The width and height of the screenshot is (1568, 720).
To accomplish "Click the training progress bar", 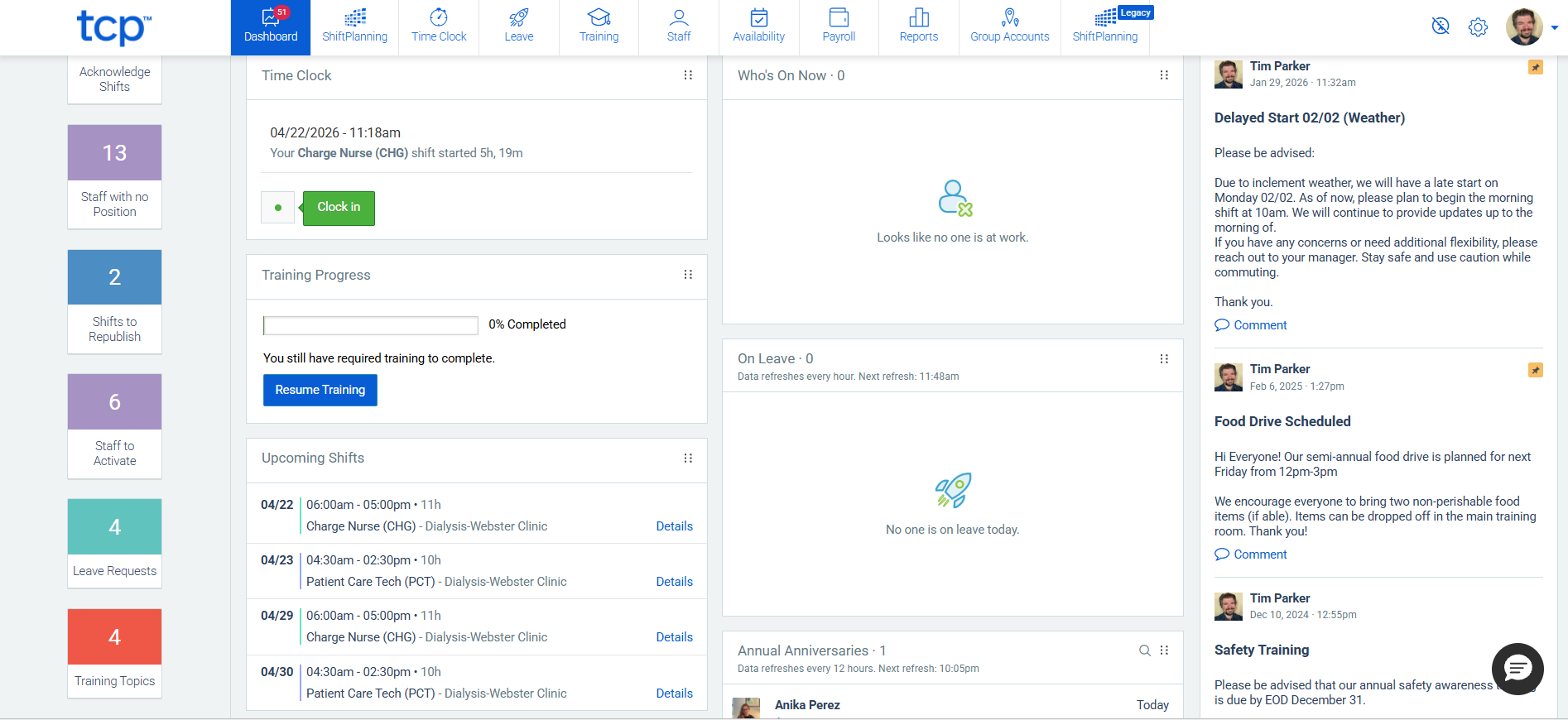I will [x=371, y=325].
